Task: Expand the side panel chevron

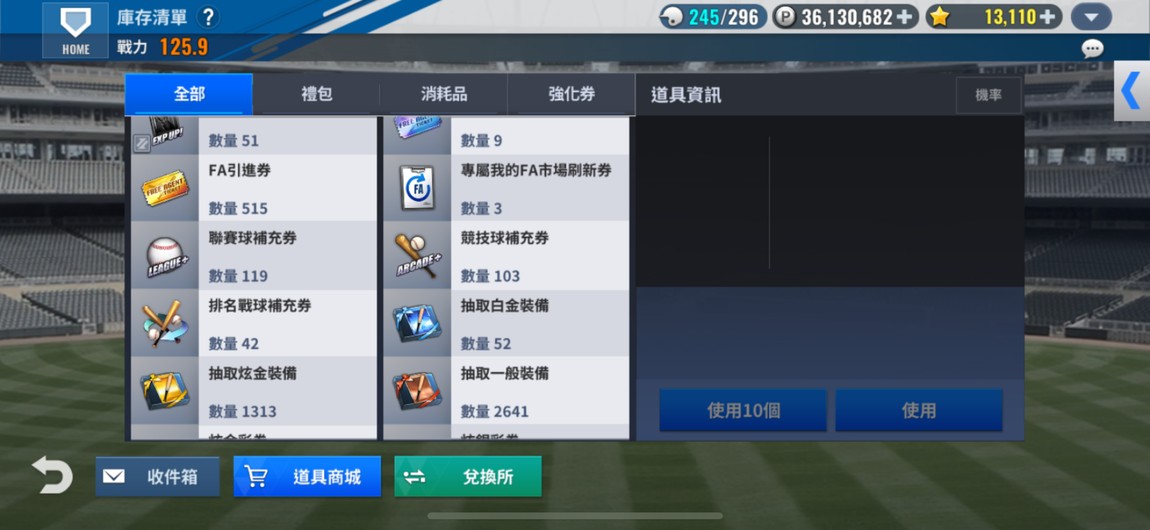Action: click(1132, 91)
